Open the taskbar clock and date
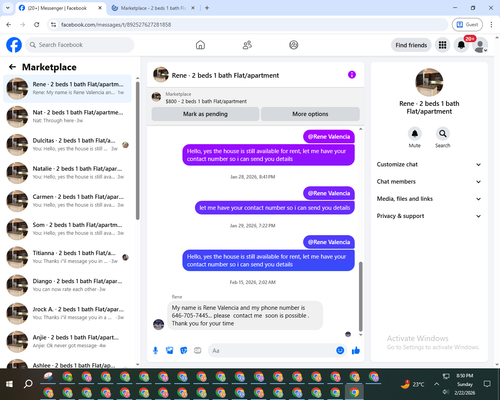The image size is (500, 400). [x=465, y=384]
